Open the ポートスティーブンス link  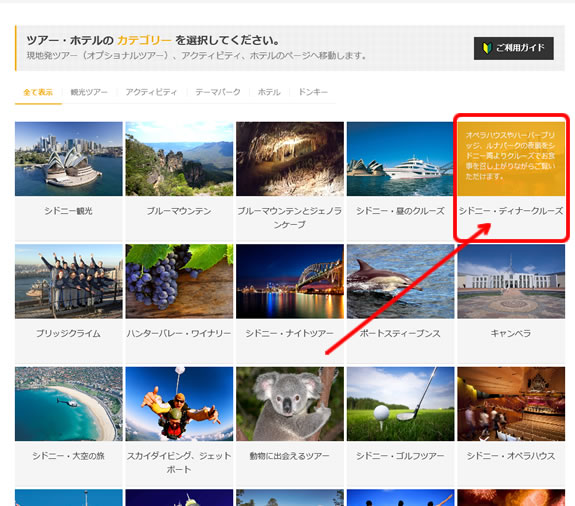pyautogui.click(x=400, y=333)
